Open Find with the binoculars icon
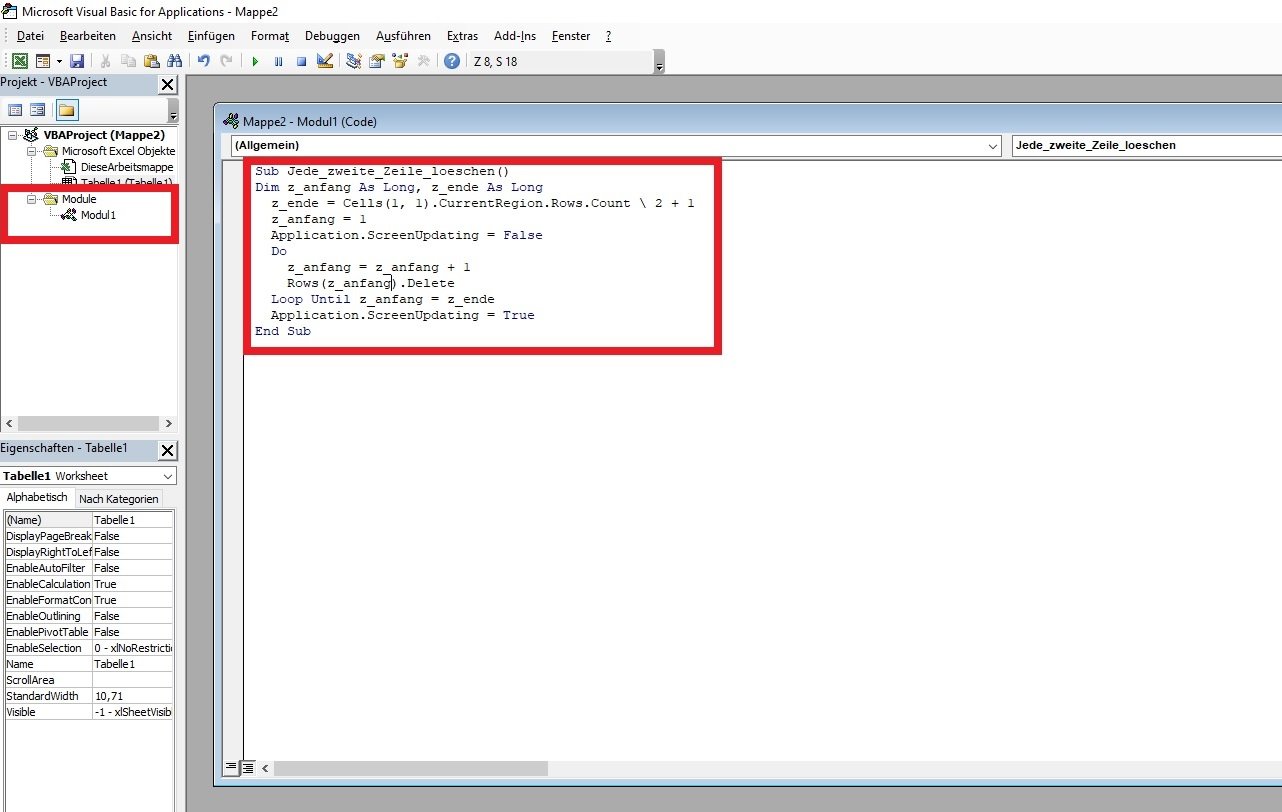The width and height of the screenshot is (1282, 812). (x=175, y=61)
